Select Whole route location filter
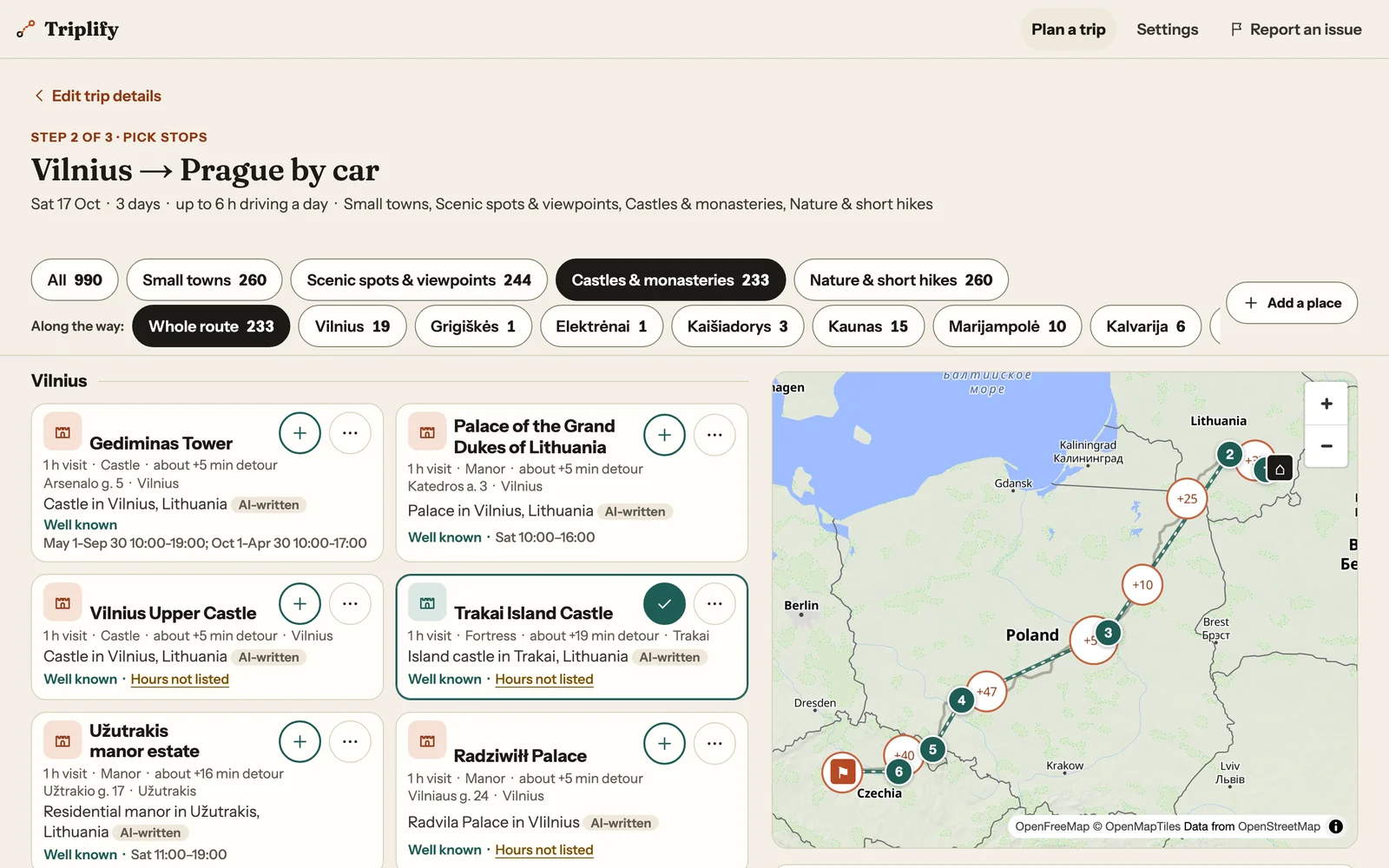This screenshot has width=1389, height=868. tap(211, 326)
